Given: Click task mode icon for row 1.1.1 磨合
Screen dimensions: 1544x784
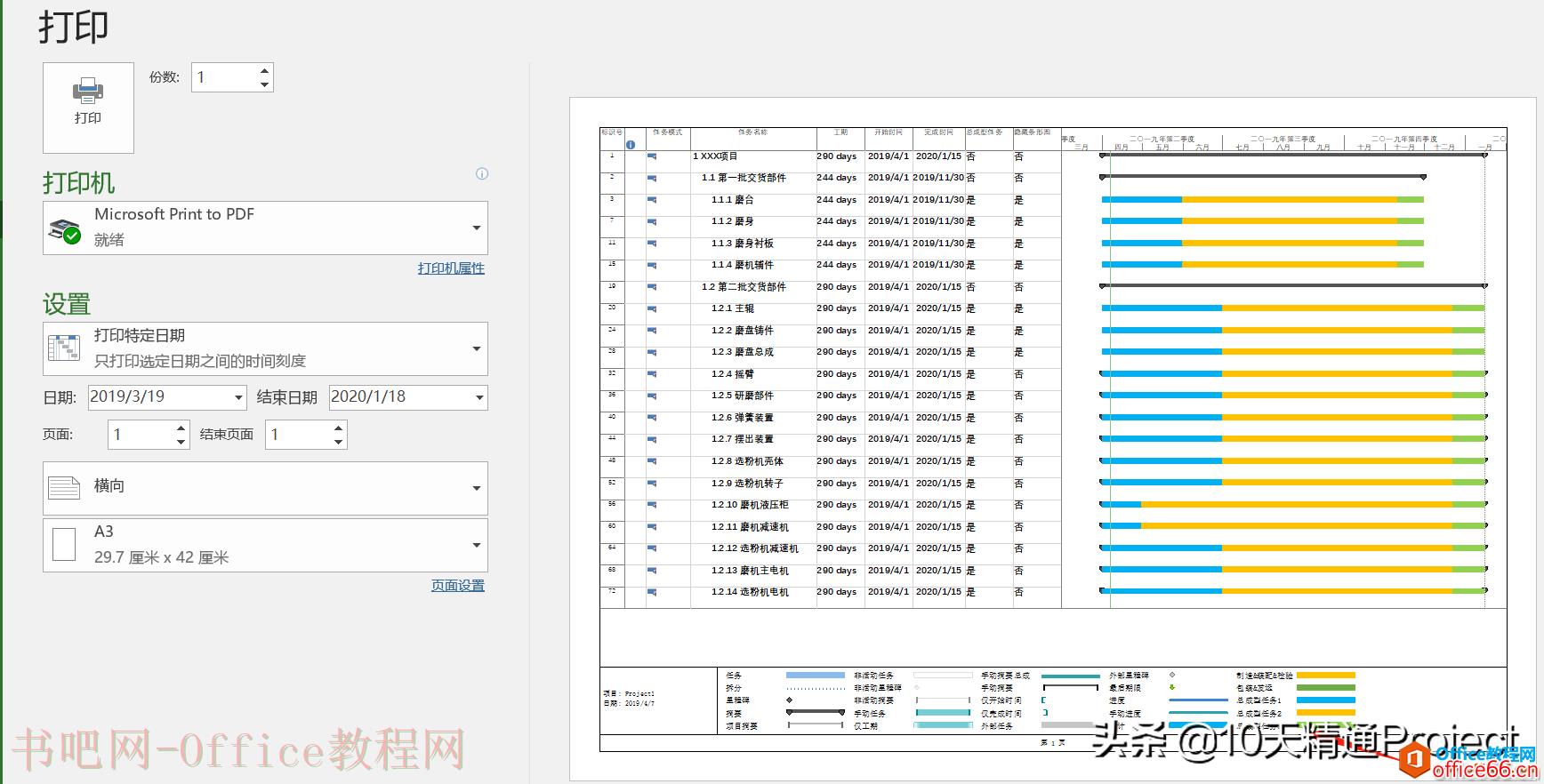Looking at the screenshot, I should point(652,200).
